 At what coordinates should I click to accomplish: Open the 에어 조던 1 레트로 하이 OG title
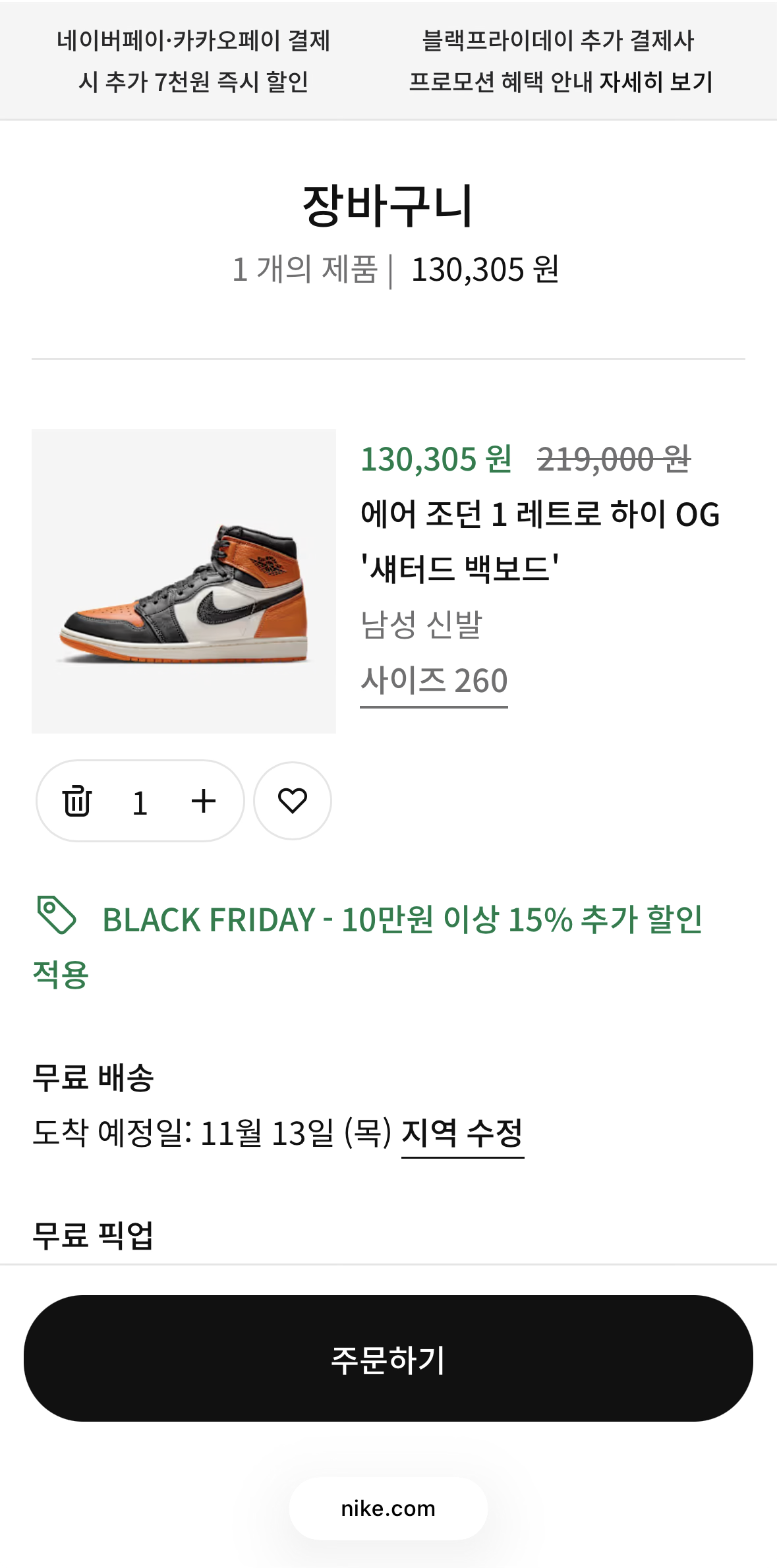pos(539,515)
